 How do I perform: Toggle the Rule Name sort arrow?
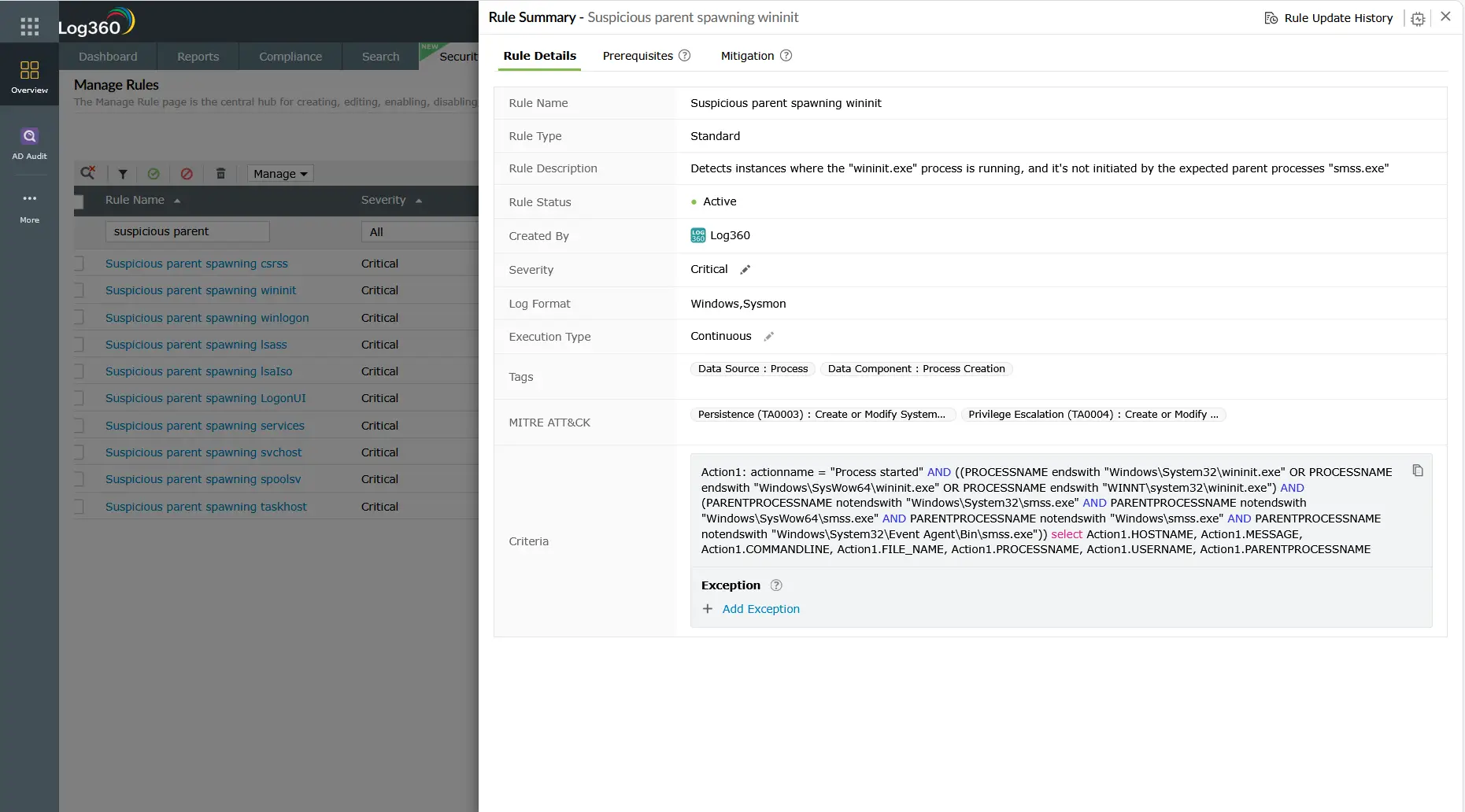click(176, 201)
